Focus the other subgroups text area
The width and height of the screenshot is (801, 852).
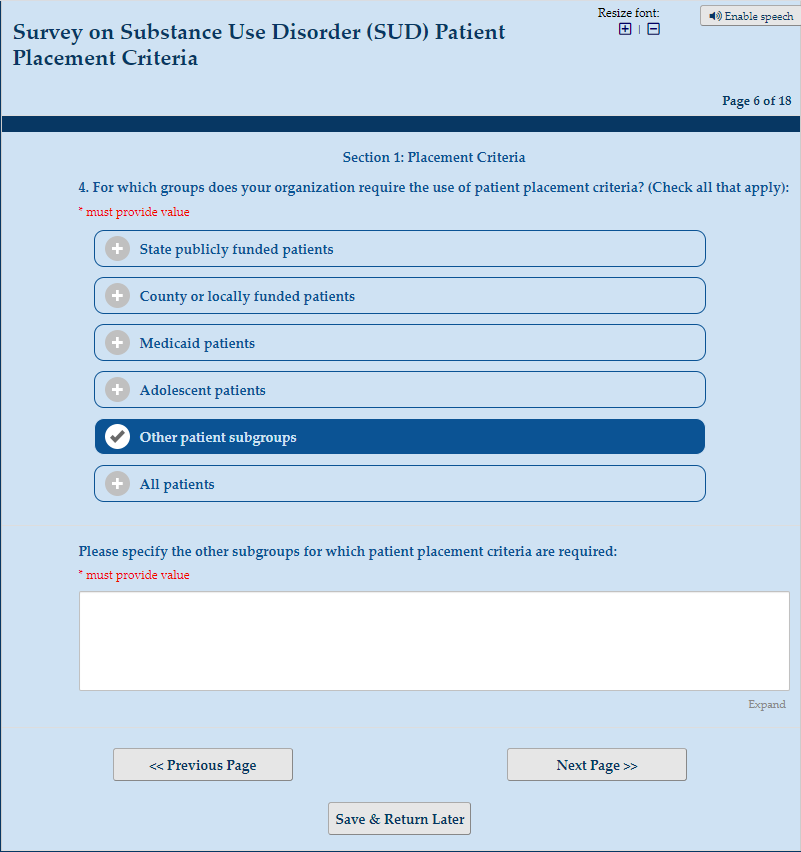(x=434, y=641)
